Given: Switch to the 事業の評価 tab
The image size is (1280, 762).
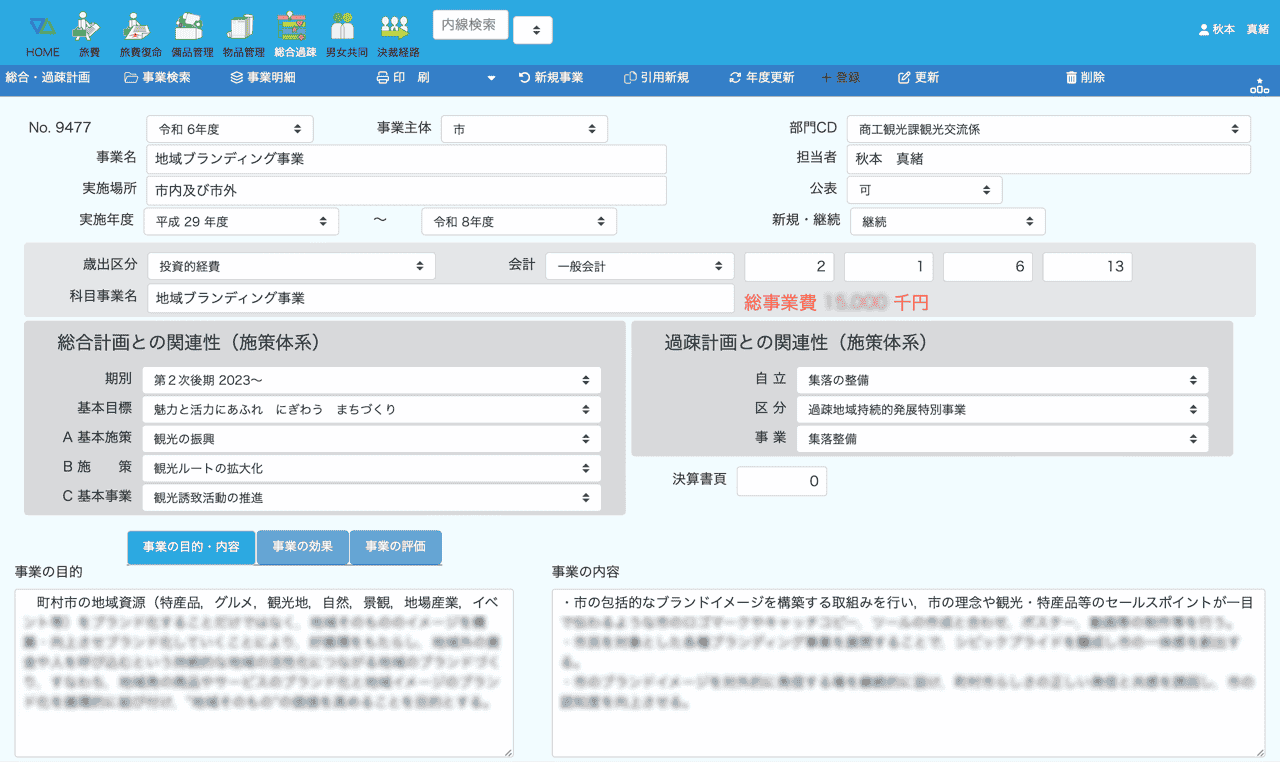Looking at the screenshot, I should (x=395, y=547).
